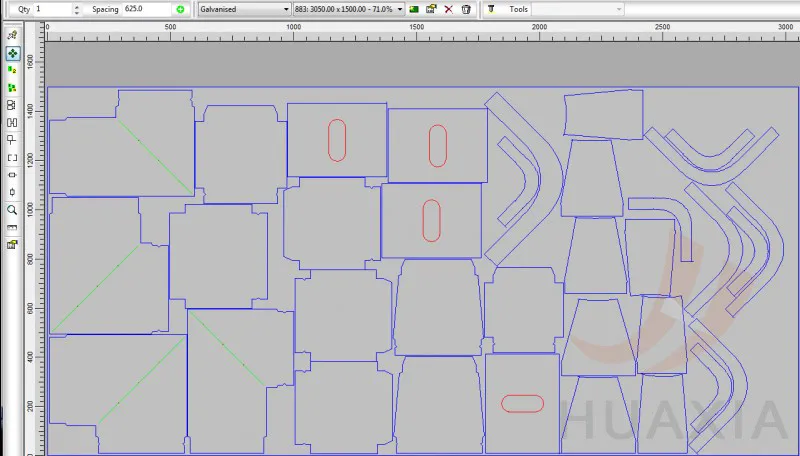Viewport: 800px width, 456px height.
Task: Expand the empty Tools dropdown
Action: [x=578, y=9]
